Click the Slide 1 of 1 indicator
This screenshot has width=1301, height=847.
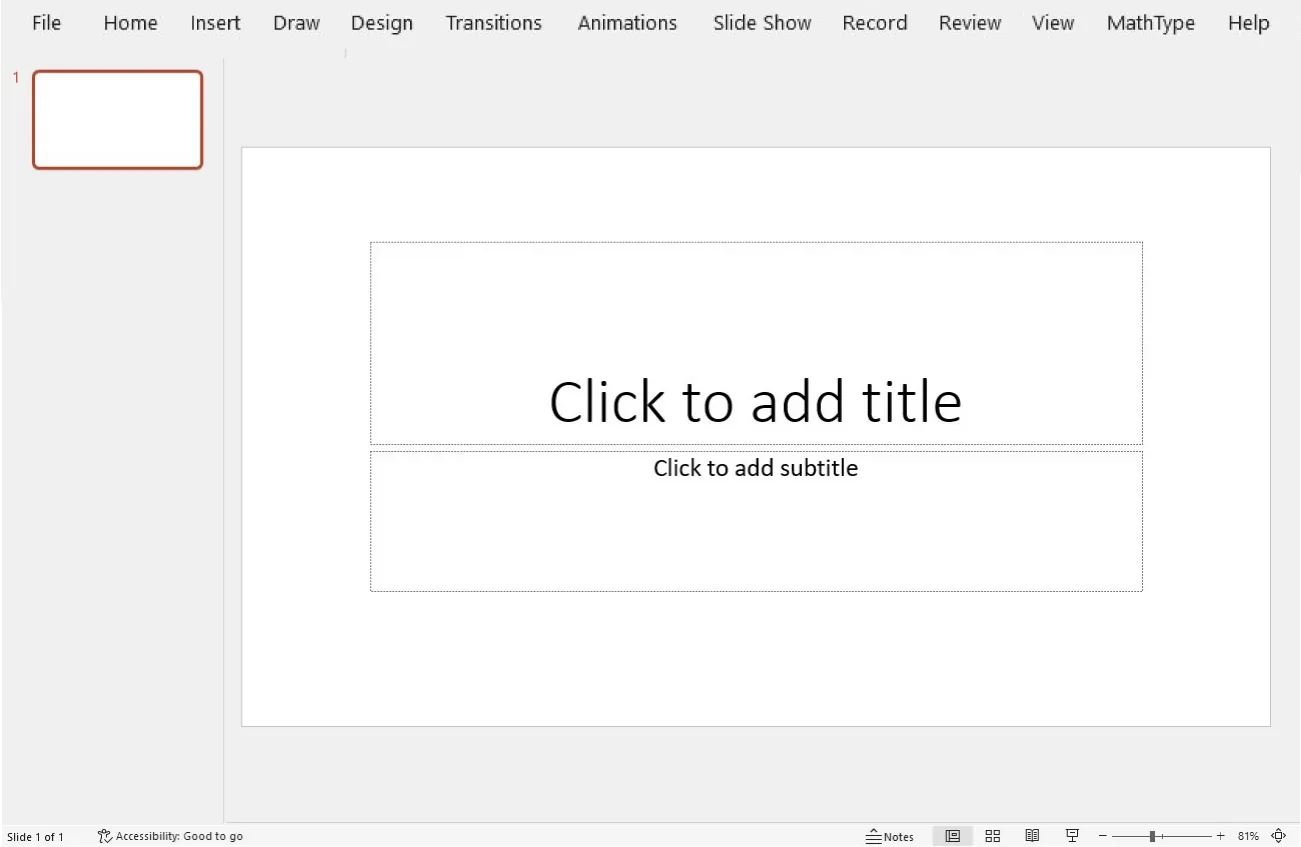pyautogui.click(x=37, y=836)
